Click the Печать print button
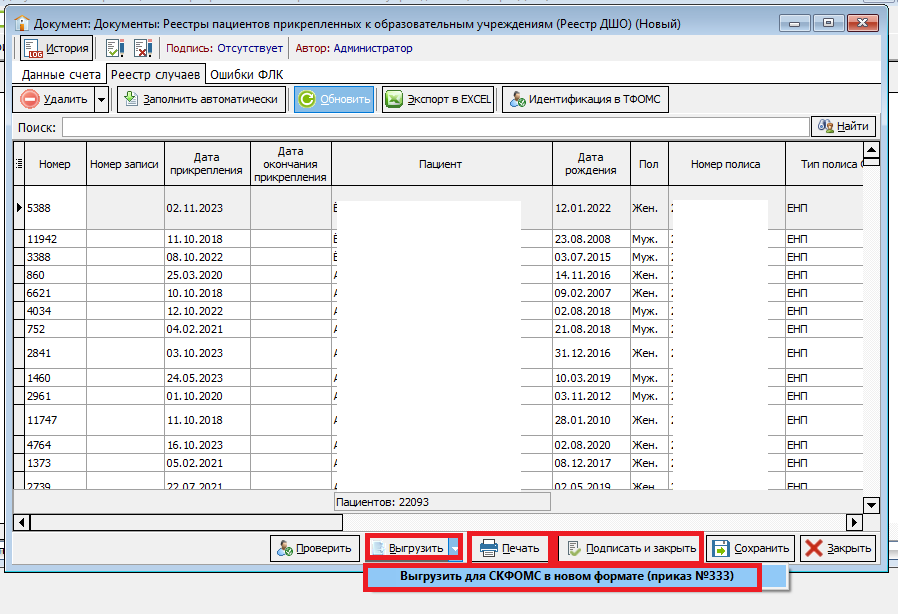This screenshot has height=614, width=898. tap(510, 548)
